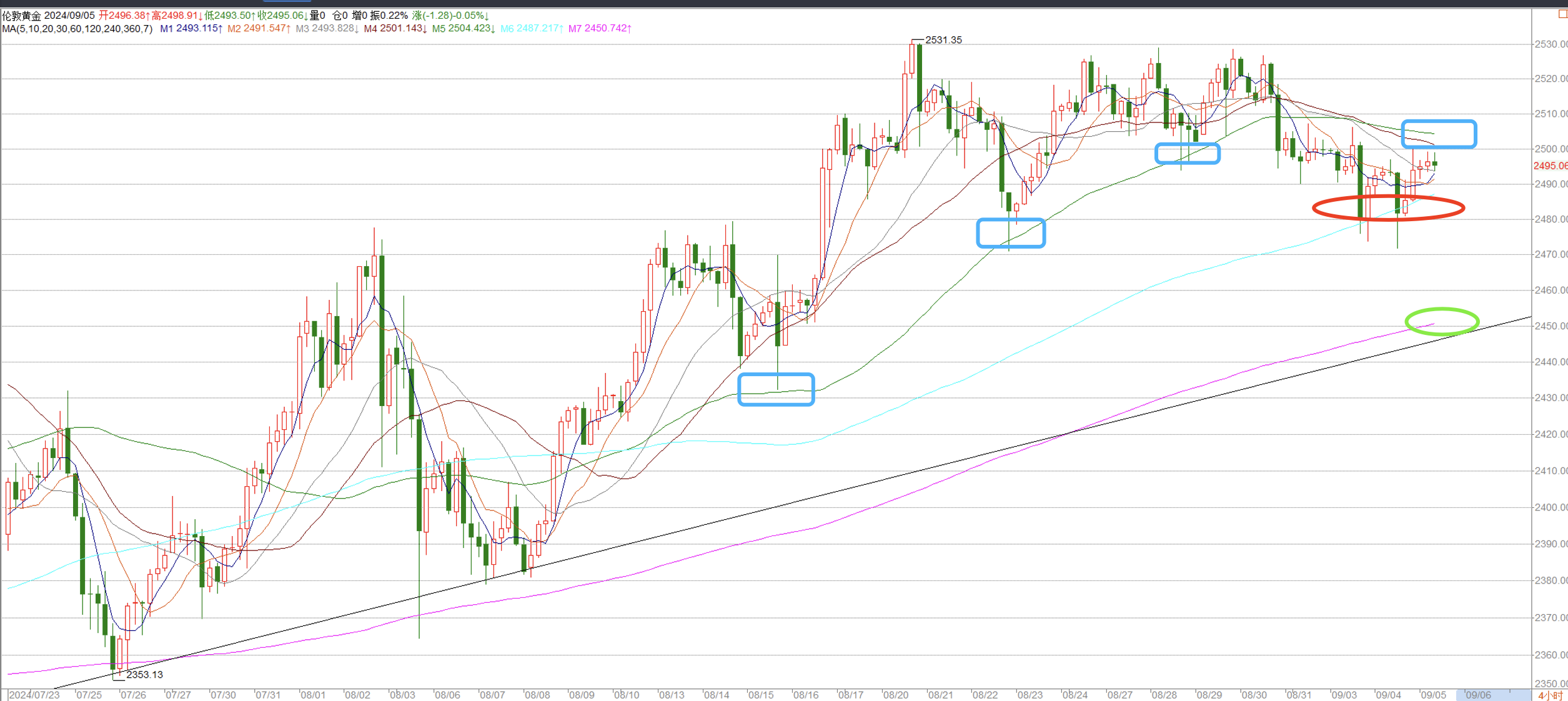
Task: Click the 08/23 date axis label
Action: (x=1030, y=695)
